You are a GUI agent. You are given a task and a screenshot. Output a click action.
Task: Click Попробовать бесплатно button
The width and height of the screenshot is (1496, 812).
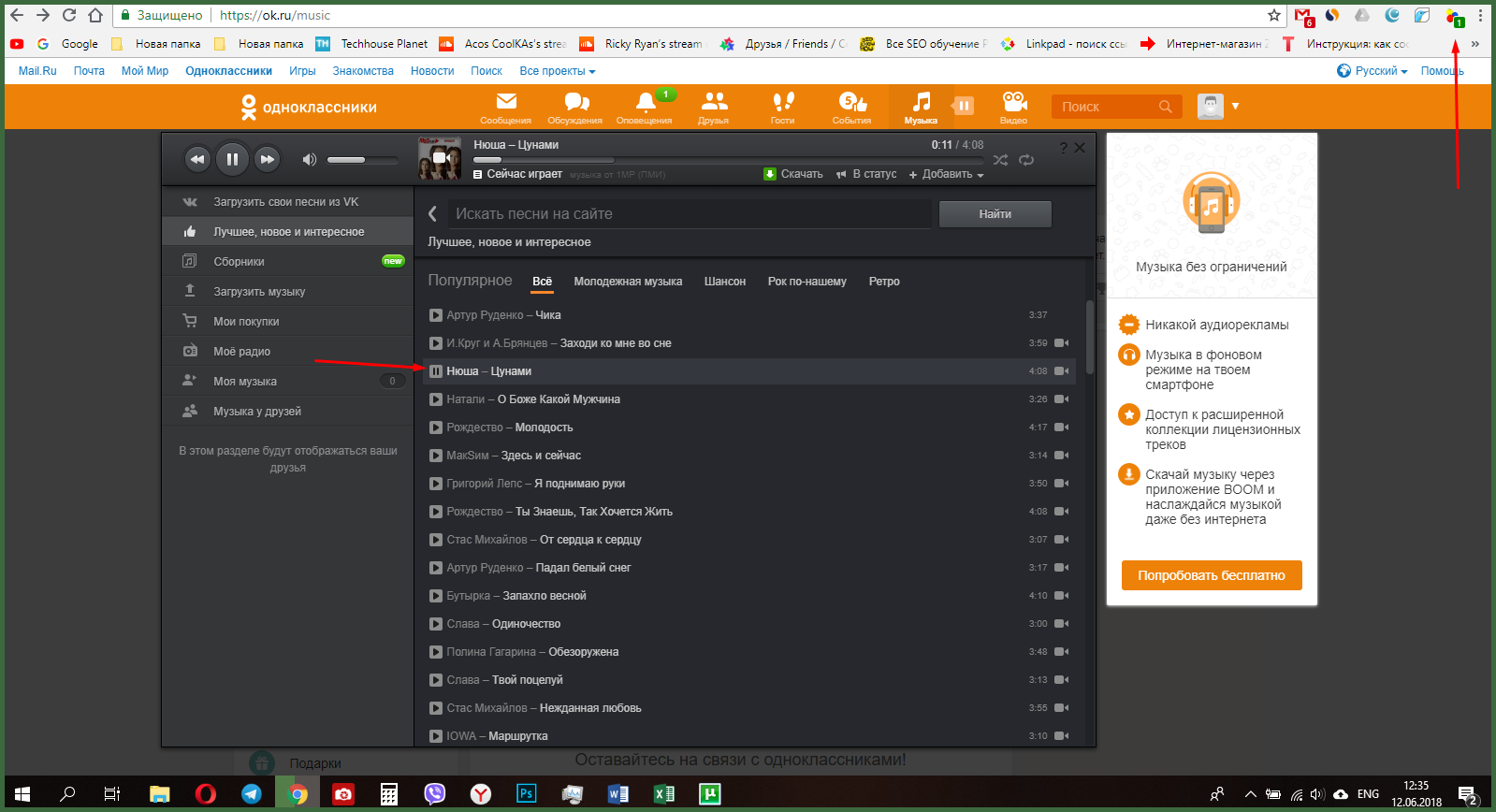pyautogui.click(x=1212, y=575)
